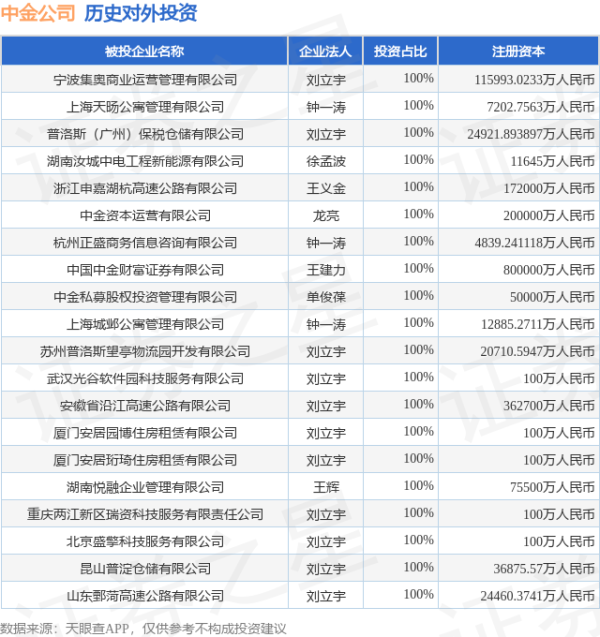Click 重庆两江新区瑞资科技服务有限责任公司 cell
This screenshot has width=600, height=637.
tap(145, 515)
